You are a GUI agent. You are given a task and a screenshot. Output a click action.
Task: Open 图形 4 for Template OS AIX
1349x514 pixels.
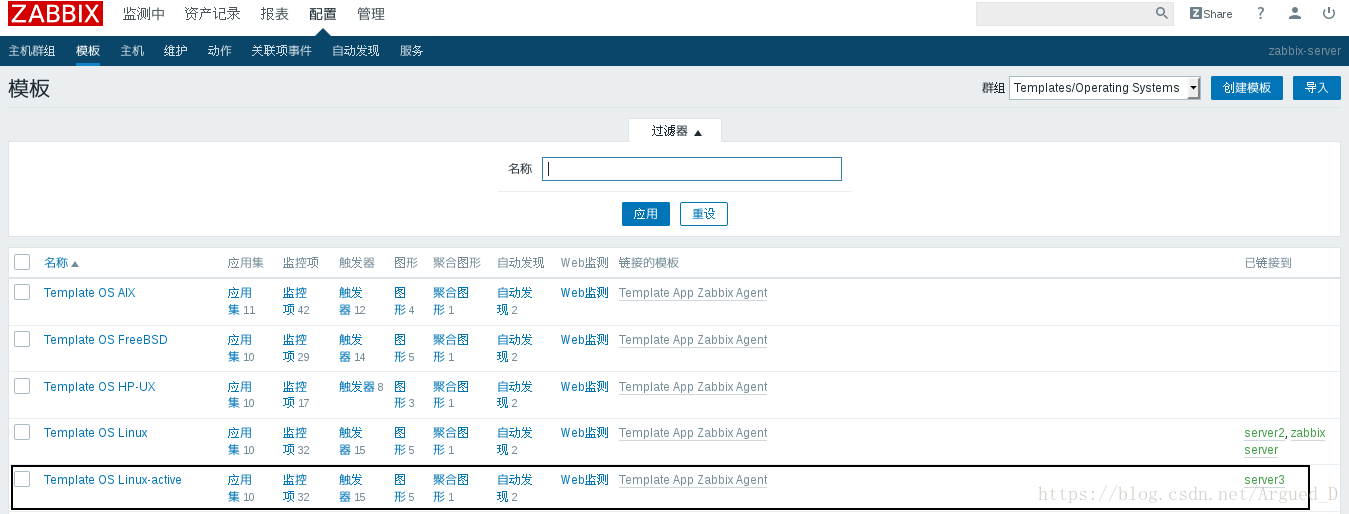pos(400,301)
